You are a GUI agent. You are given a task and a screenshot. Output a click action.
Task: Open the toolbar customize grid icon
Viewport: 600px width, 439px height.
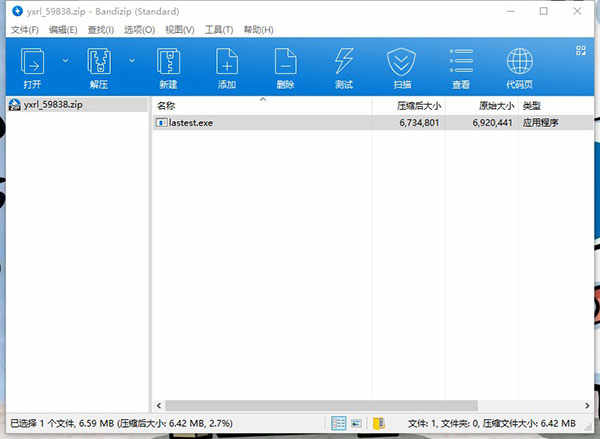(x=581, y=51)
